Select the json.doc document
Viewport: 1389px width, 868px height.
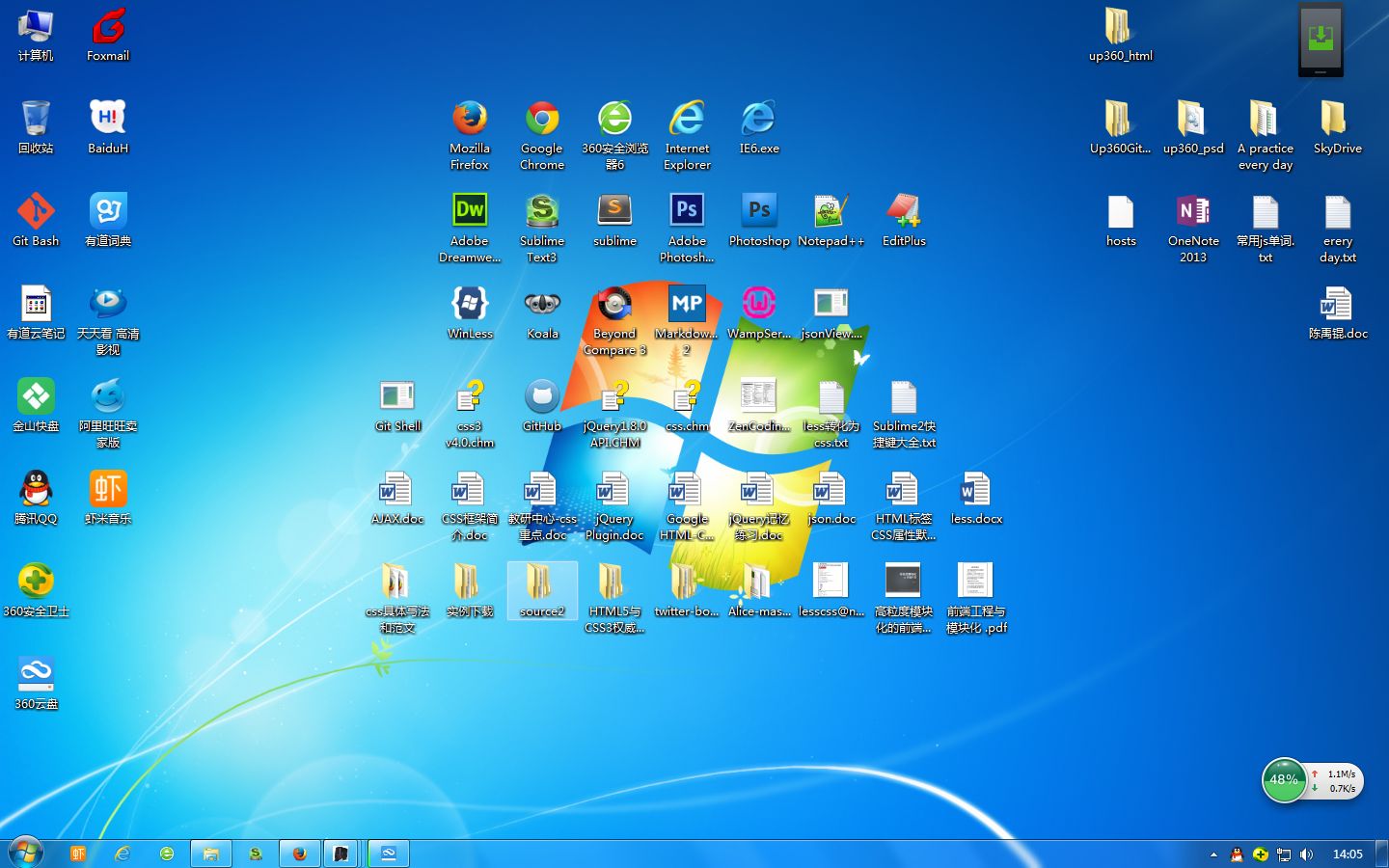click(831, 498)
